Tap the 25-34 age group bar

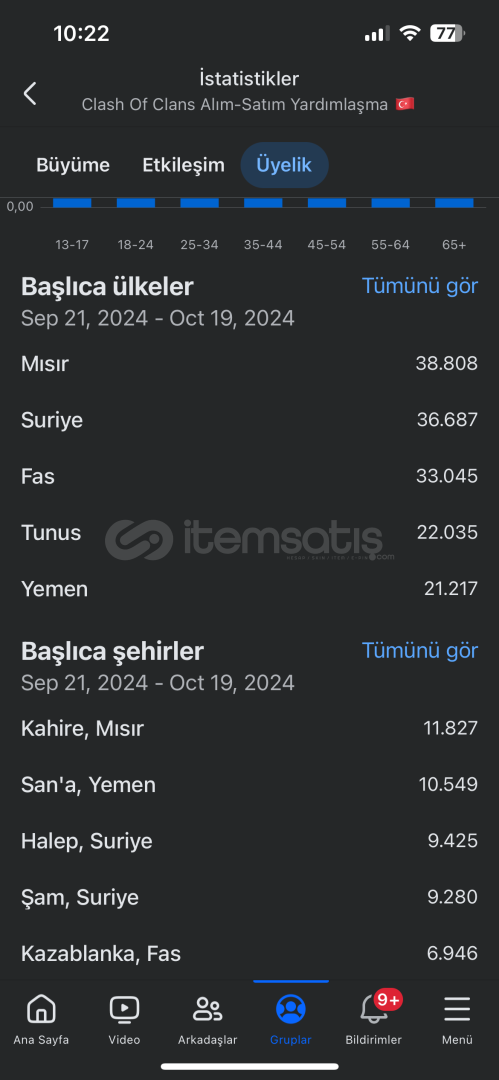(x=199, y=202)
